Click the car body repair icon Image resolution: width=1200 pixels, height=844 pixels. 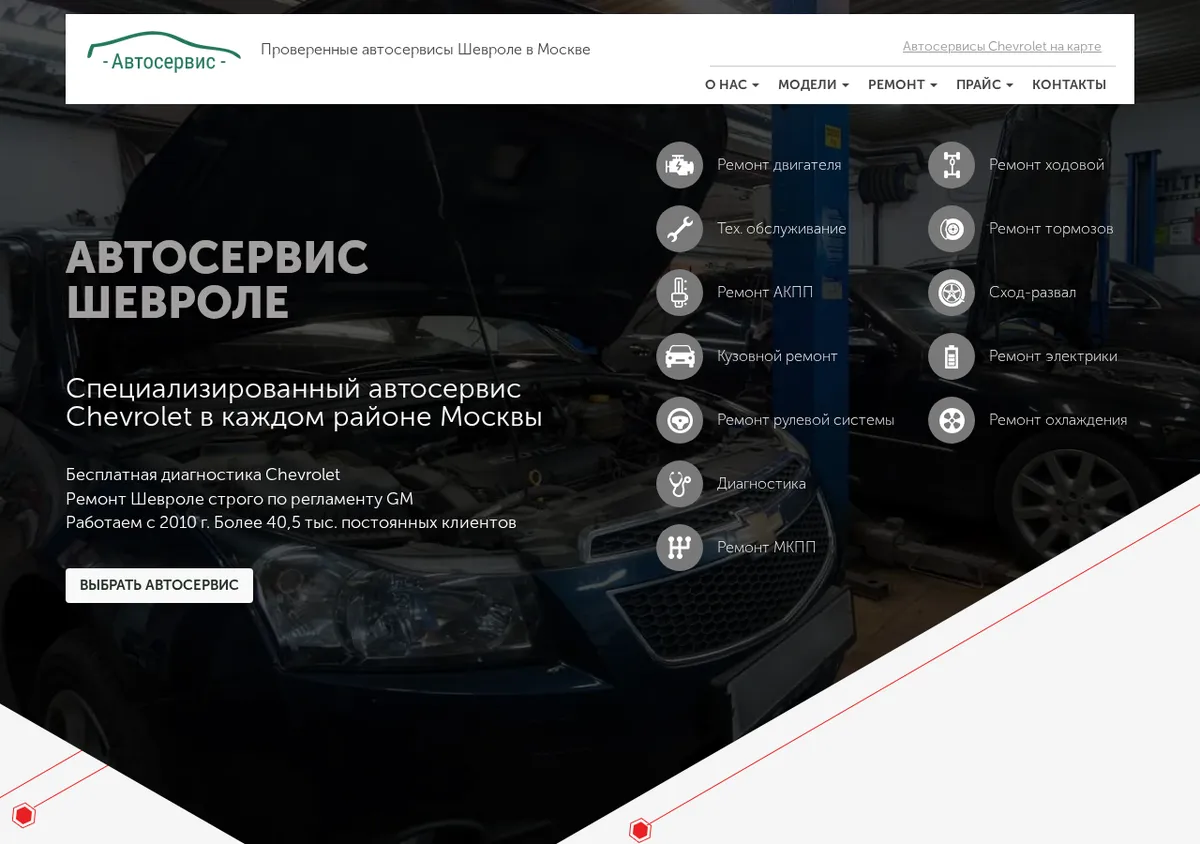(680, 356)
